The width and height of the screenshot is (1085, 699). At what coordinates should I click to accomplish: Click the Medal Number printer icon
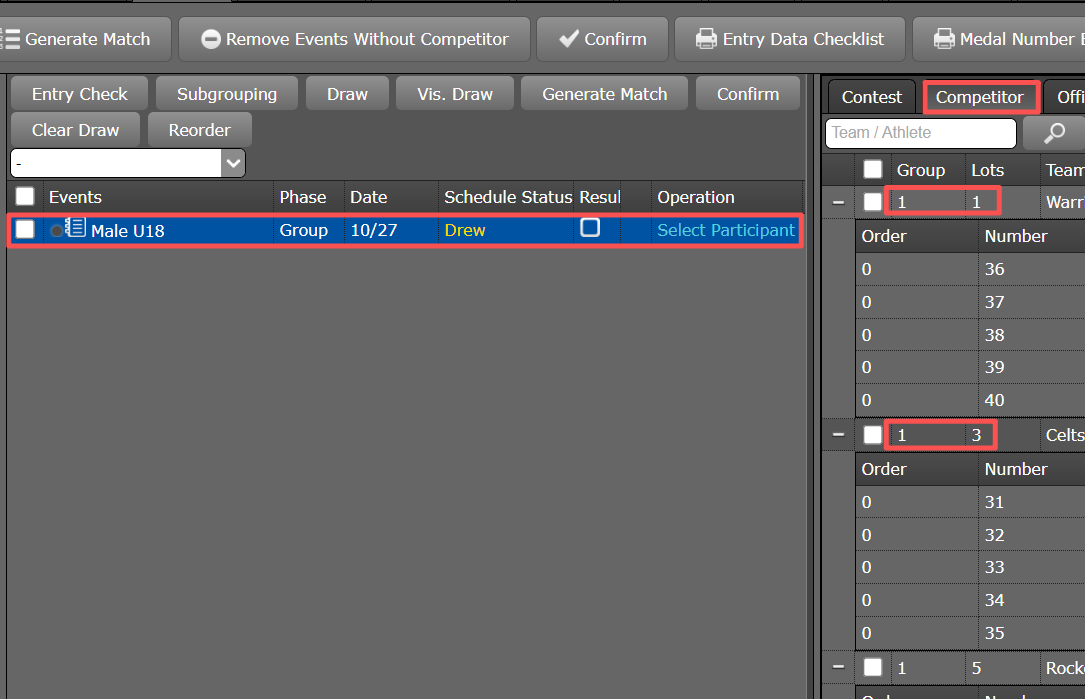pyautogui.click(x=943, y=39)
